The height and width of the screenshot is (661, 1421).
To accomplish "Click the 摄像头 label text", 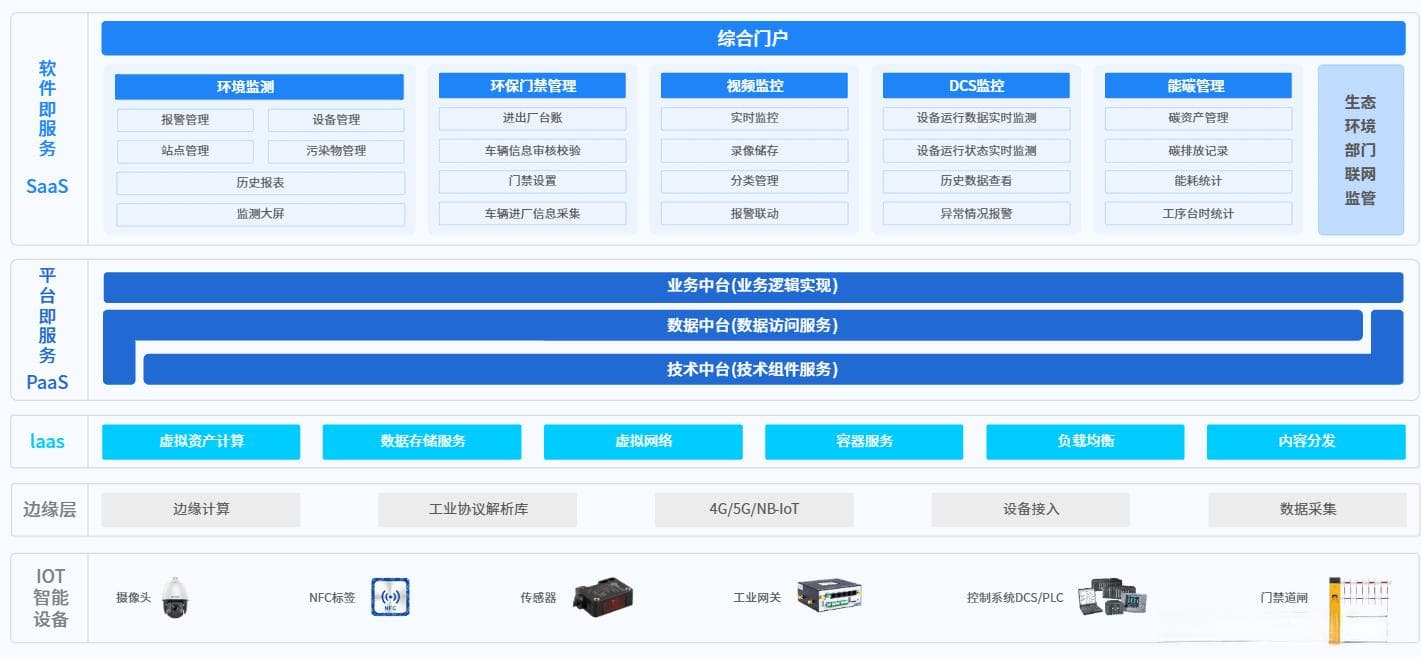I will pos(133,598).
